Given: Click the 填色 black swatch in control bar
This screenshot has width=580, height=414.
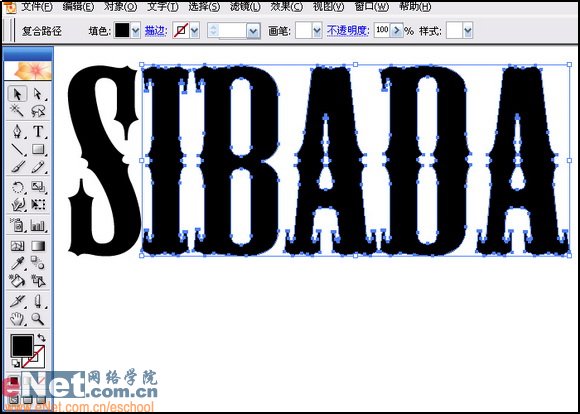Looking at the screenshot, I should (122, 30).
